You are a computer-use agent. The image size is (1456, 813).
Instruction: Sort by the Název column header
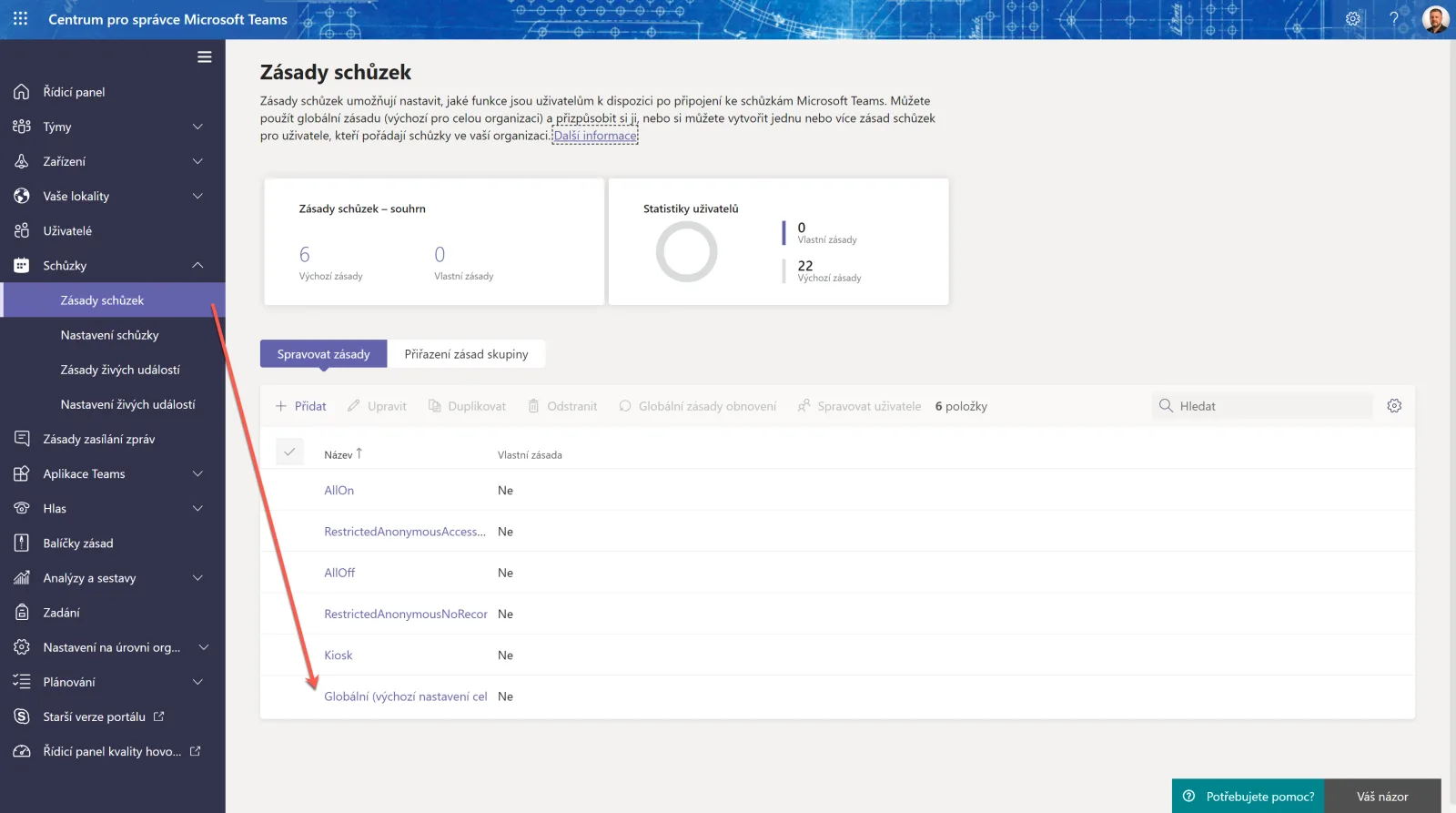point(343,454)
